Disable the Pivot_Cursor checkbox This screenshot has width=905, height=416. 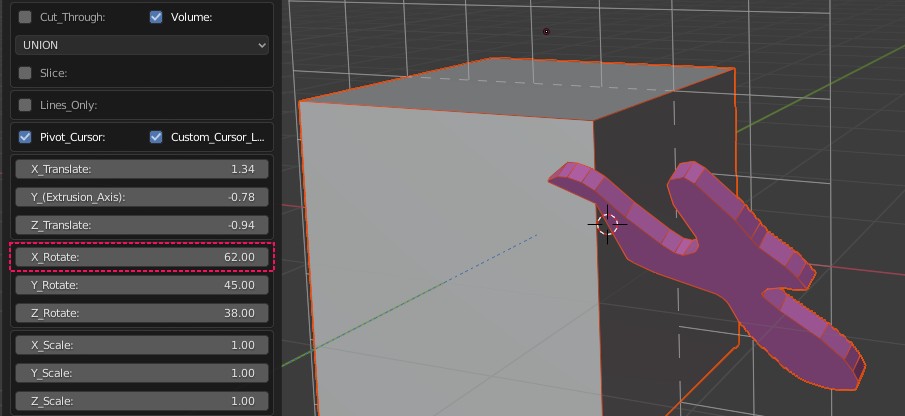click(26, 137)
